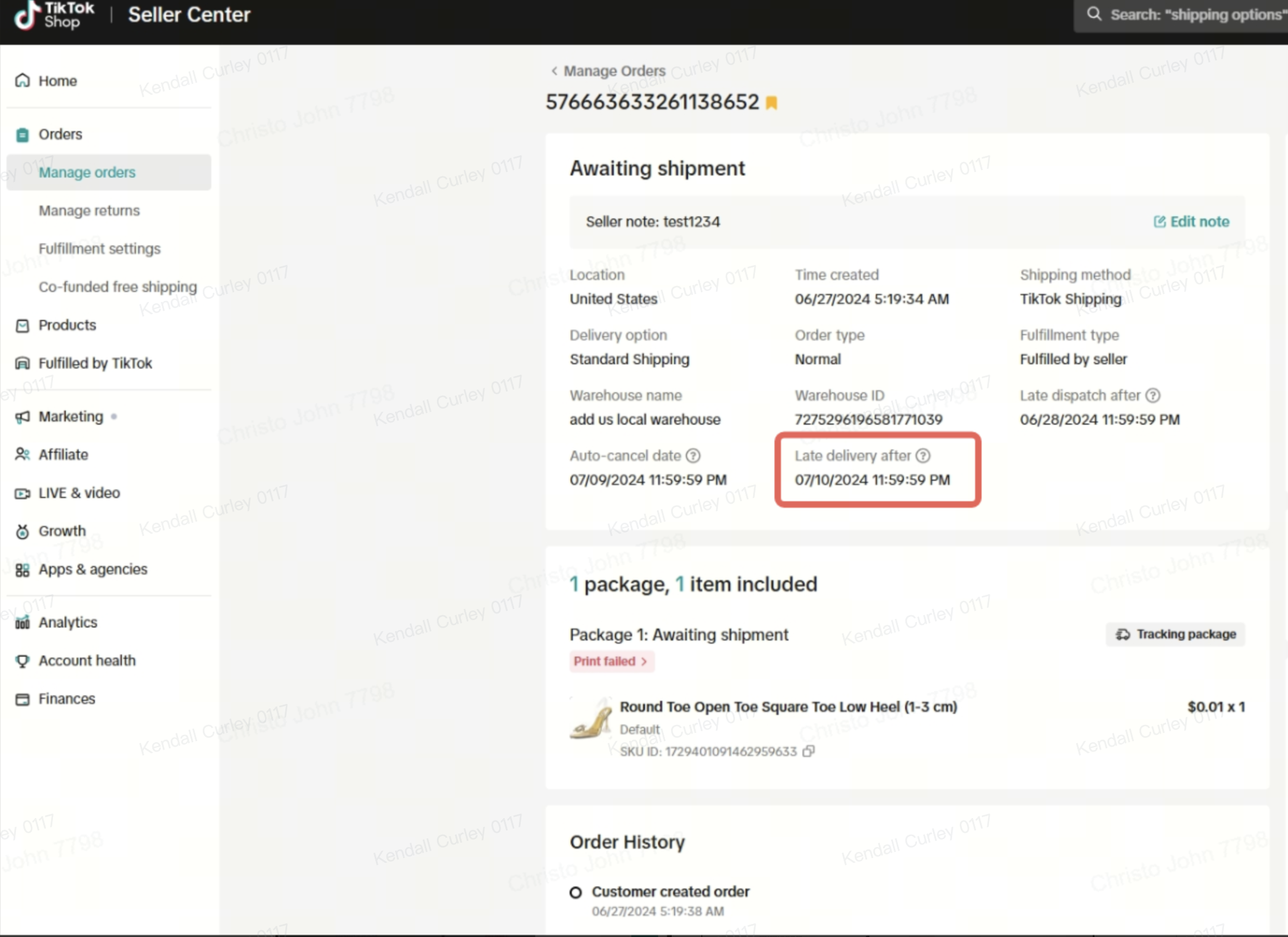Click the TikTok Shop logo
Screen dimensions: 1288x937
pyautogui.click(x=54, y=15)
